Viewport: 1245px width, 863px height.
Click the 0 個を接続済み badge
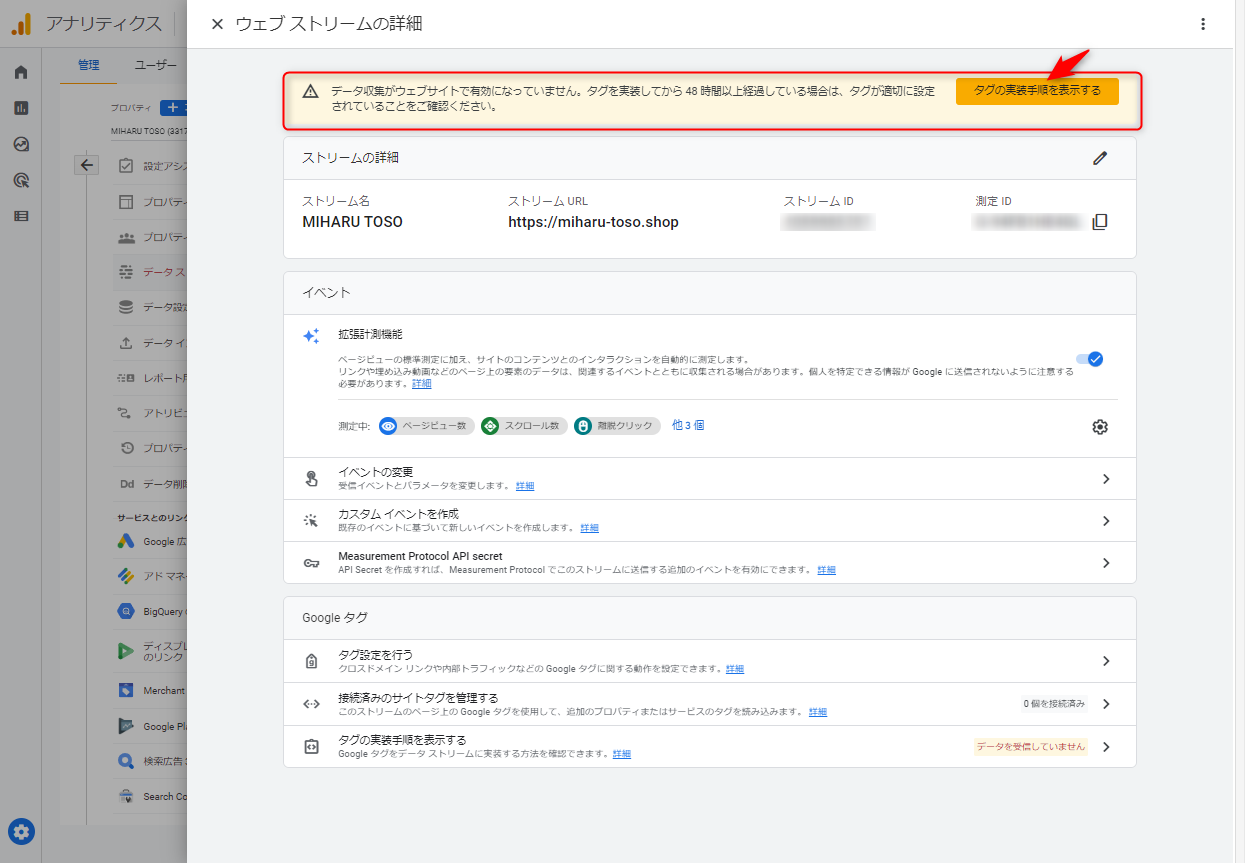(x=1054, y=704)
